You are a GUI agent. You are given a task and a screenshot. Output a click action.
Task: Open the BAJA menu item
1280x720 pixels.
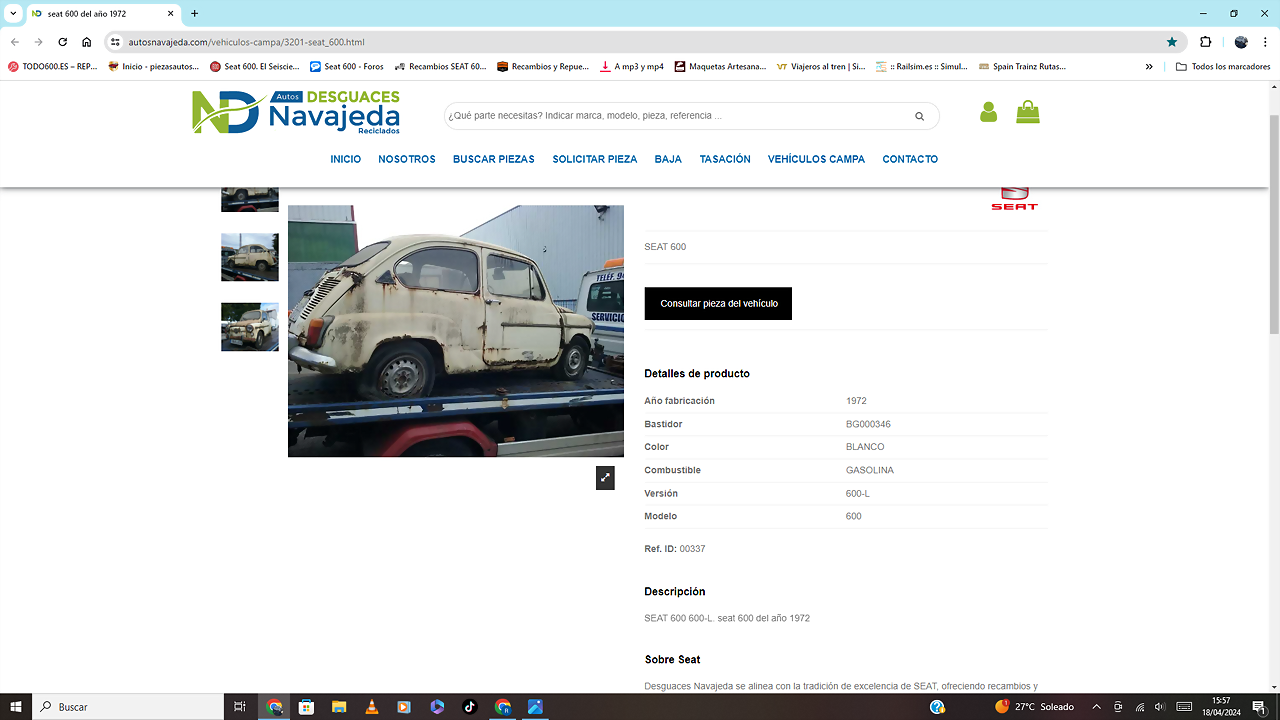(x=668, y=159)
